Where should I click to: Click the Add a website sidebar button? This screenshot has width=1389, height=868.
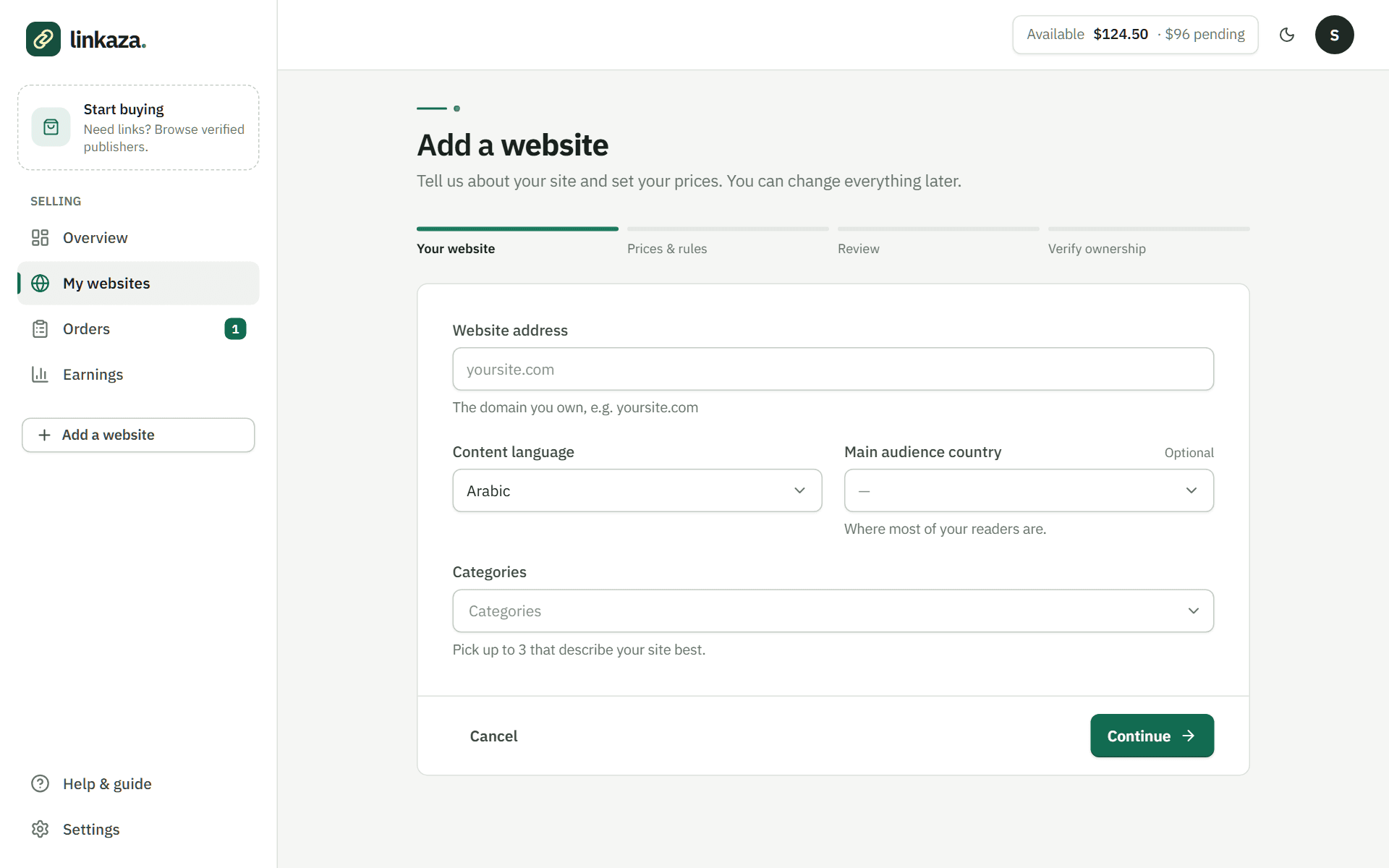pos(138,435)
